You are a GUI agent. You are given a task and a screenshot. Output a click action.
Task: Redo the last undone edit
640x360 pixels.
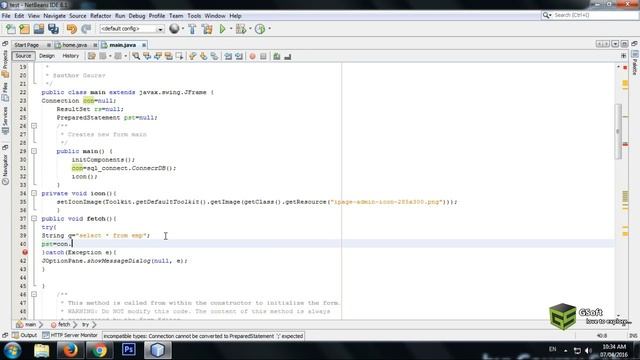coord(86,29)
